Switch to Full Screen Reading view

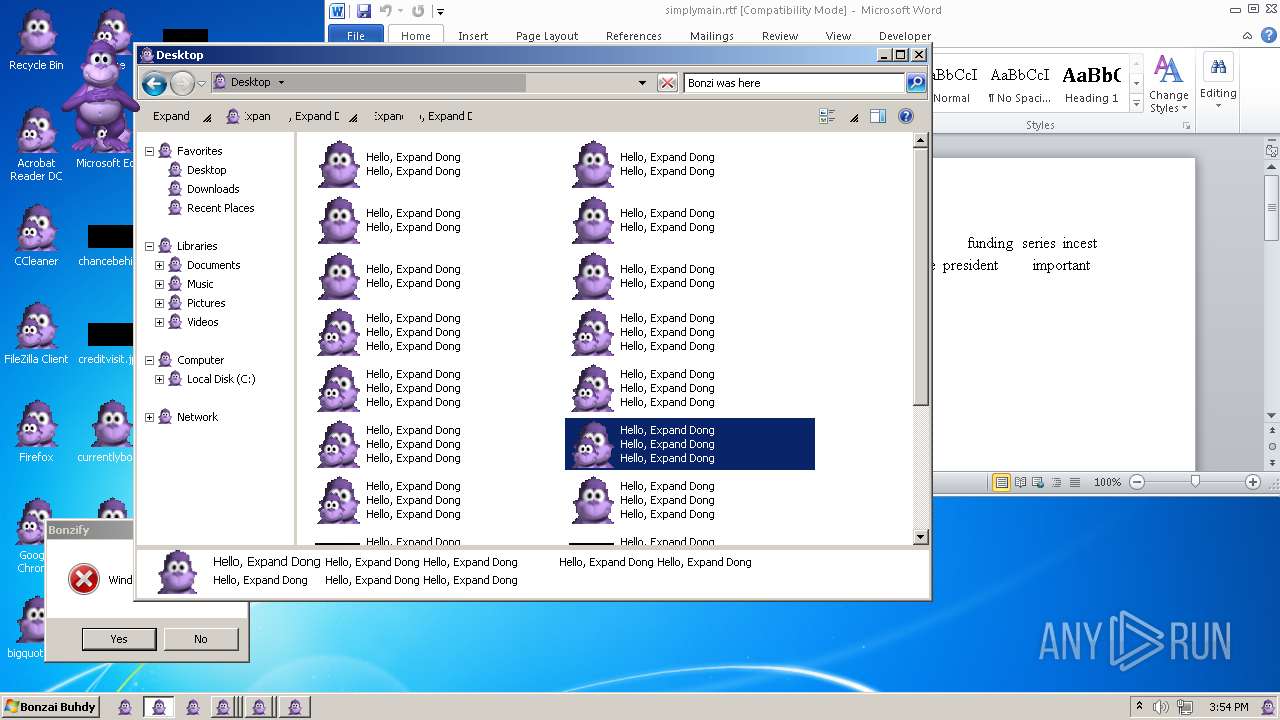1021,482
